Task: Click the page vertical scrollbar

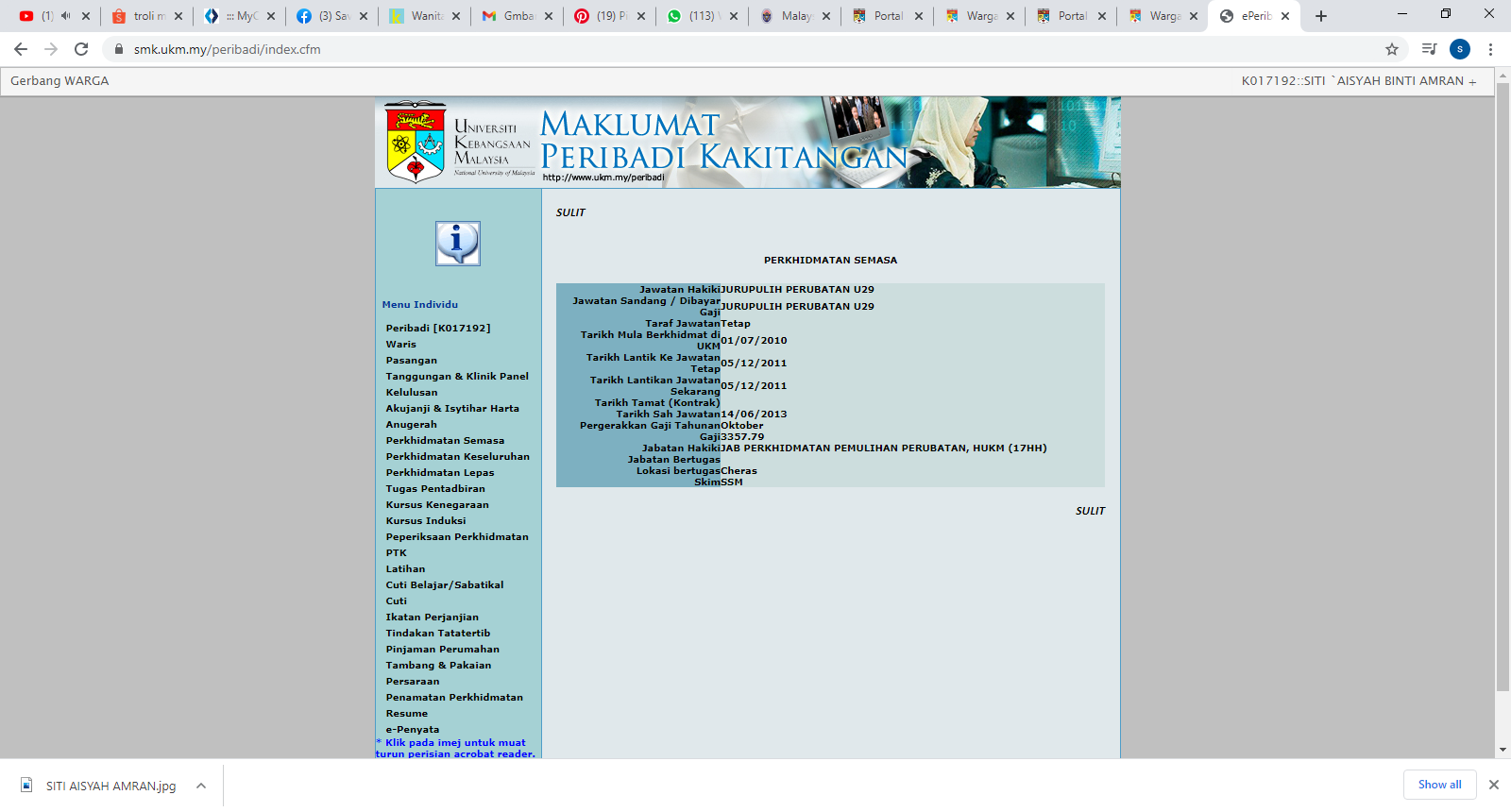Action: 1503,378
